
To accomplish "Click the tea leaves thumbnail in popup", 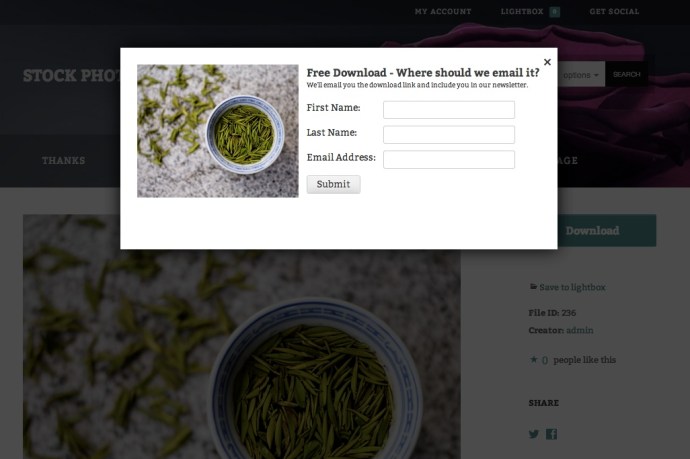I will click(x=218, y=131).
